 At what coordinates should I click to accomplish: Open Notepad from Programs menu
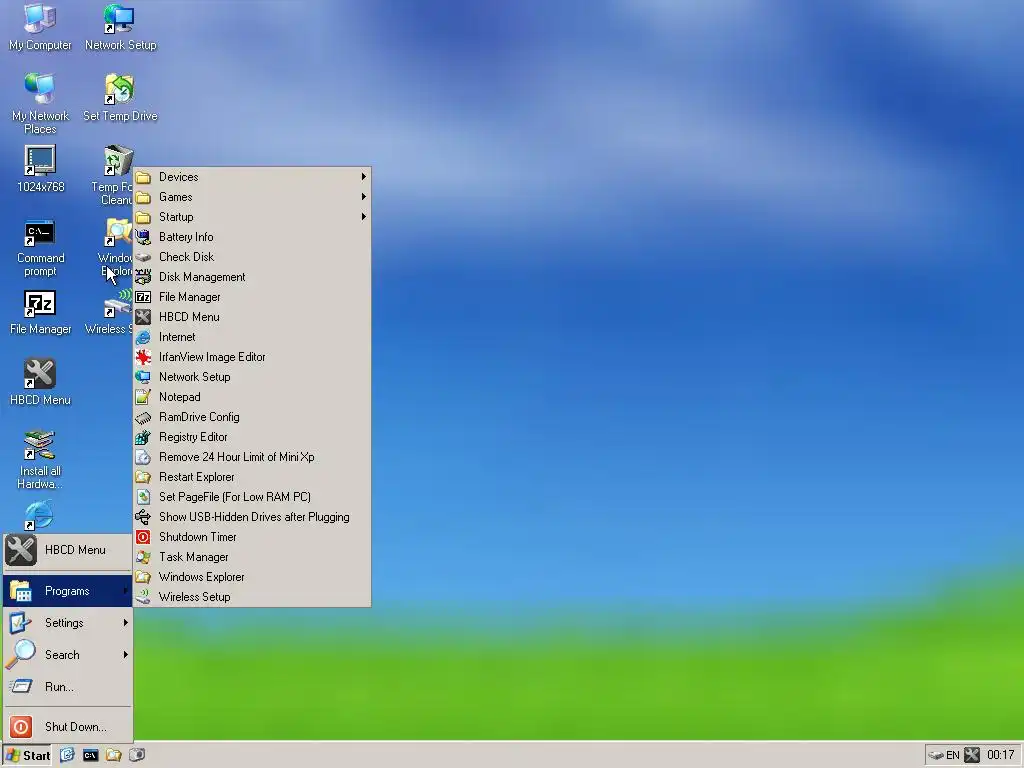tap(252, 397)
